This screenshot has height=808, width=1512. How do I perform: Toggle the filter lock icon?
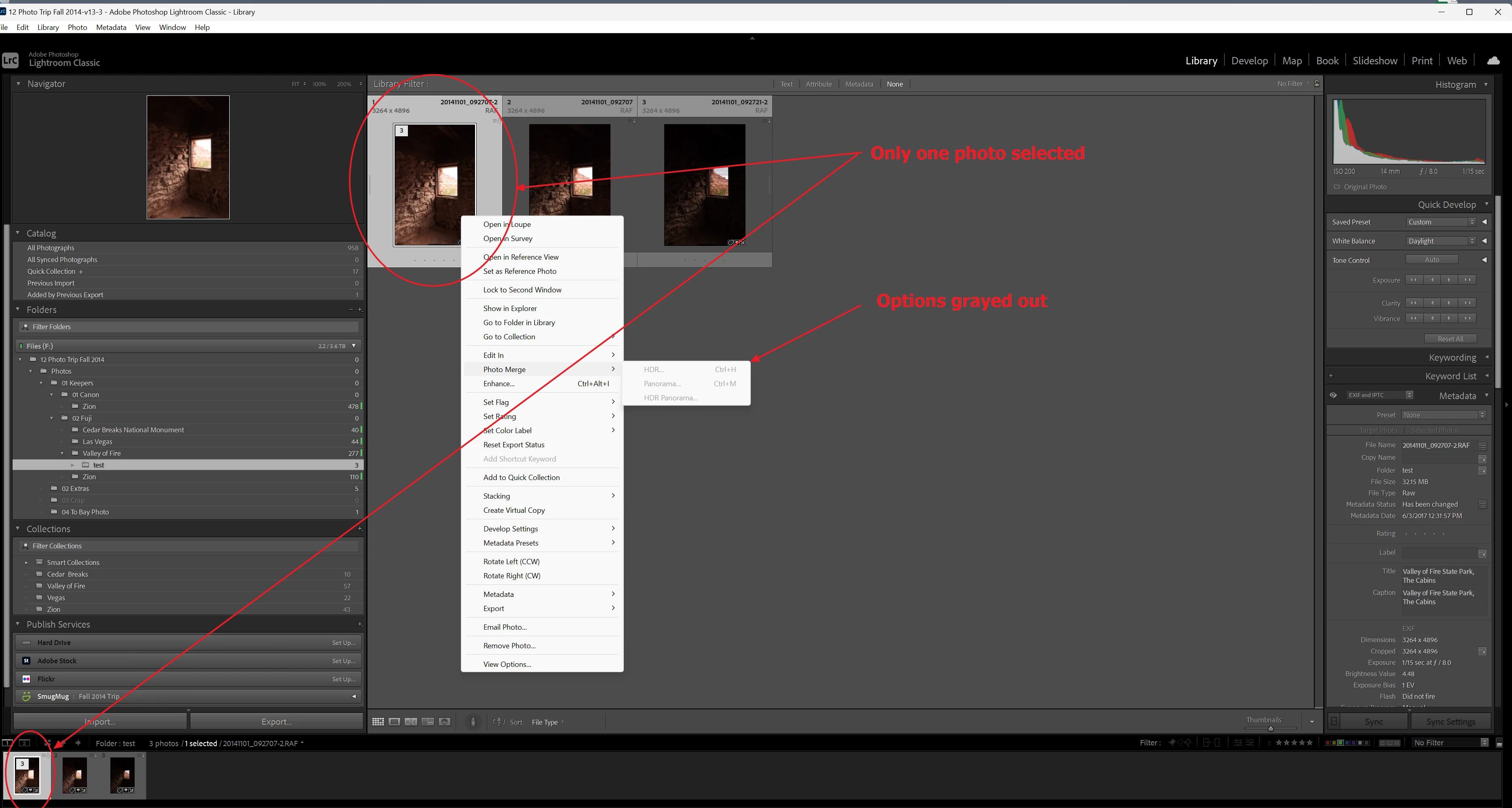point(1317,84)
